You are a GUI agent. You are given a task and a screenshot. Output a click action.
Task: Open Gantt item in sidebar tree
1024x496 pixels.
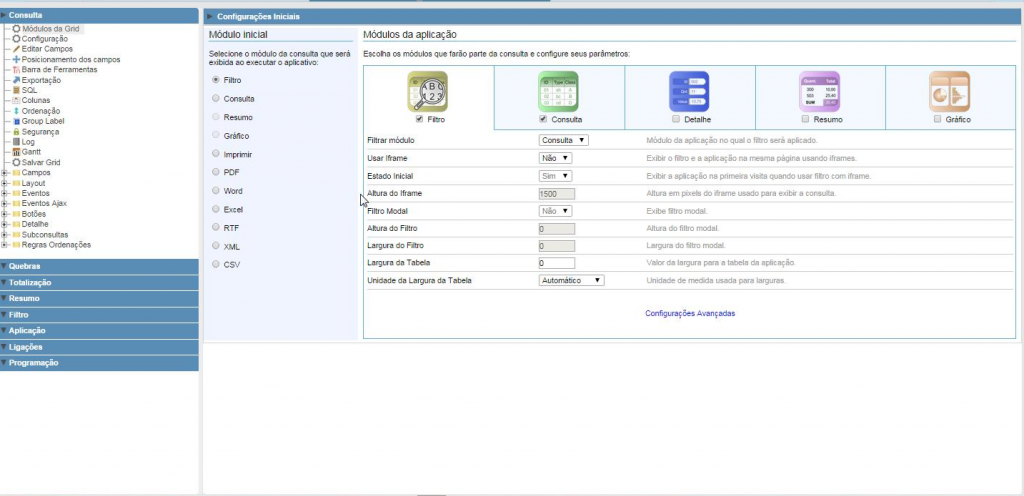tap(32, 152)
